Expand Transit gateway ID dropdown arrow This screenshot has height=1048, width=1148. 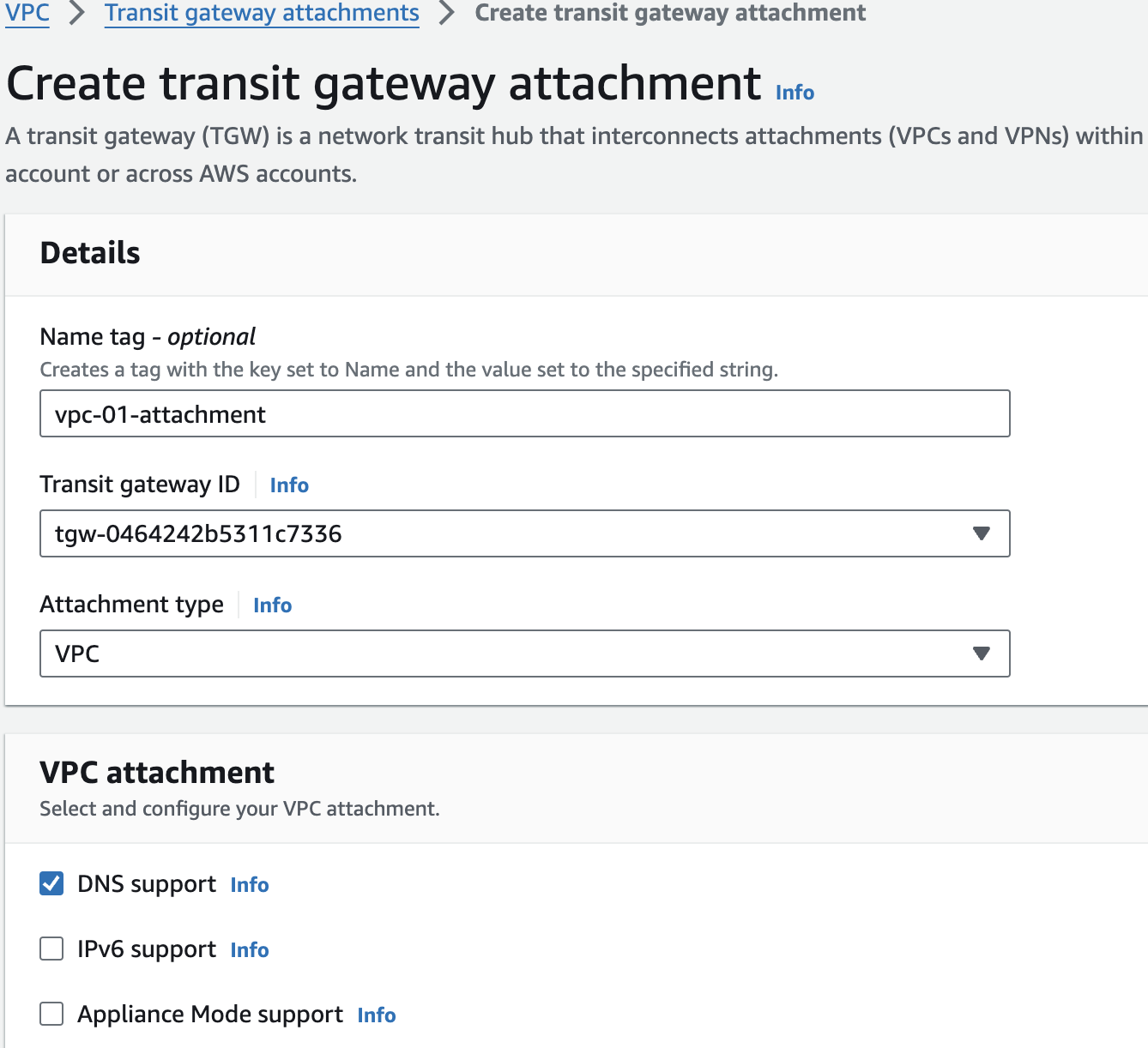pos(982,533)
